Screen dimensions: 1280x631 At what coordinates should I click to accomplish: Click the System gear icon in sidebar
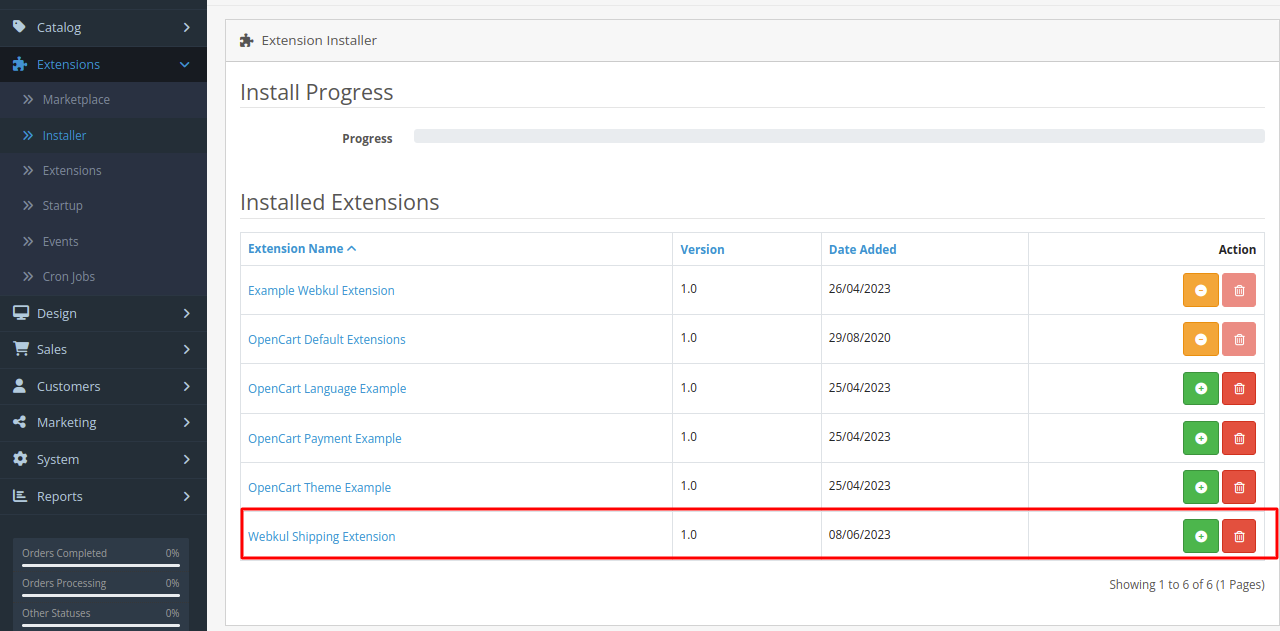click(20, 459)
